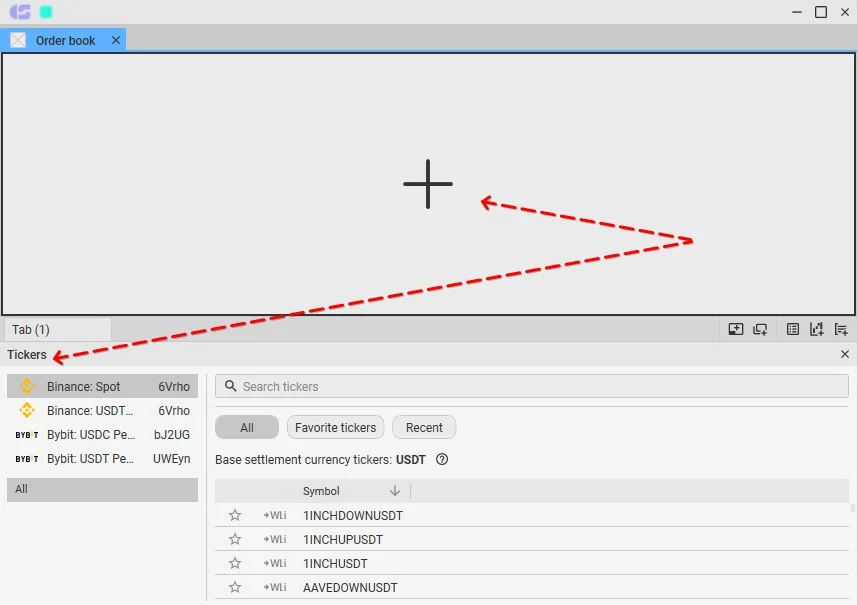Click the large plus icon in the empty workspace

pos(428,184)
